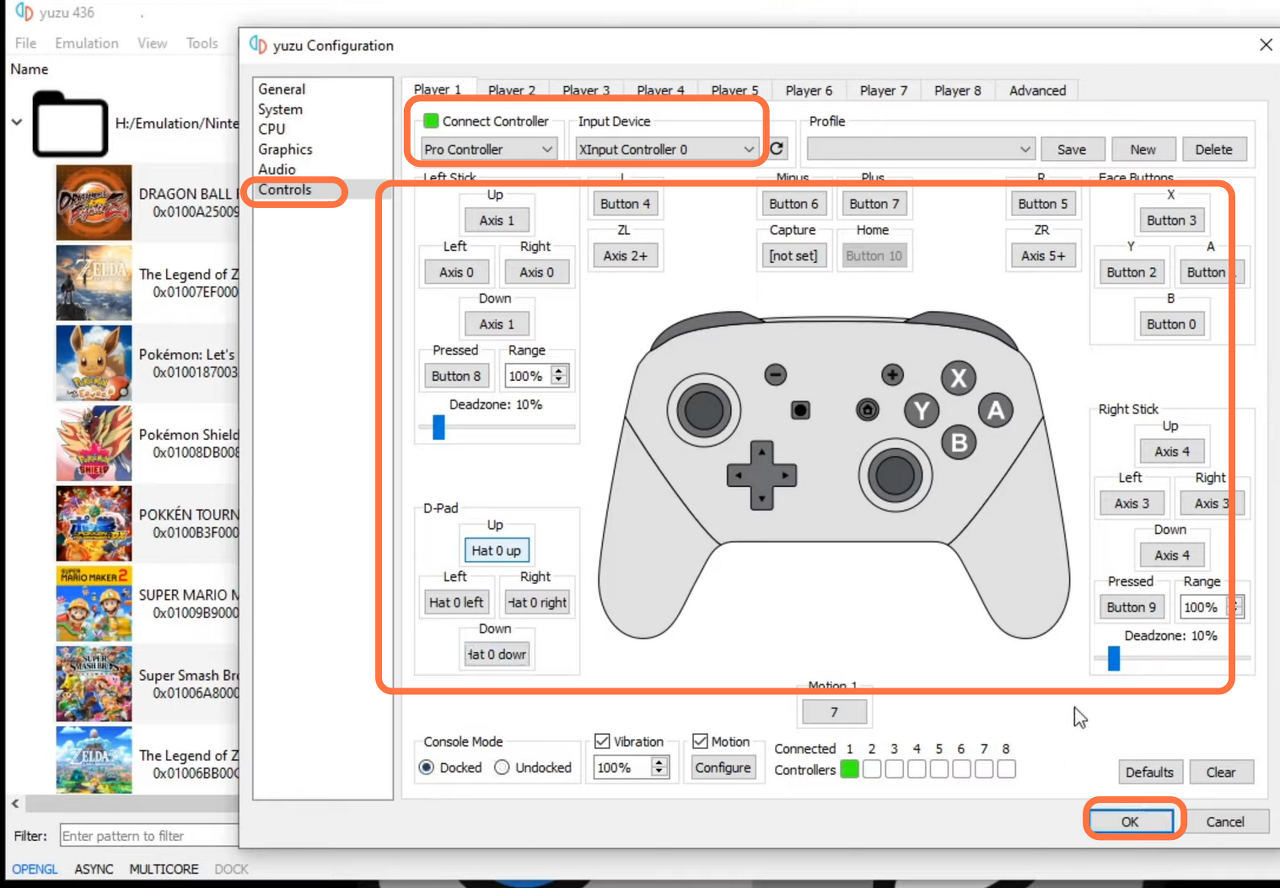Click the Cancel button

(1225, 821)
